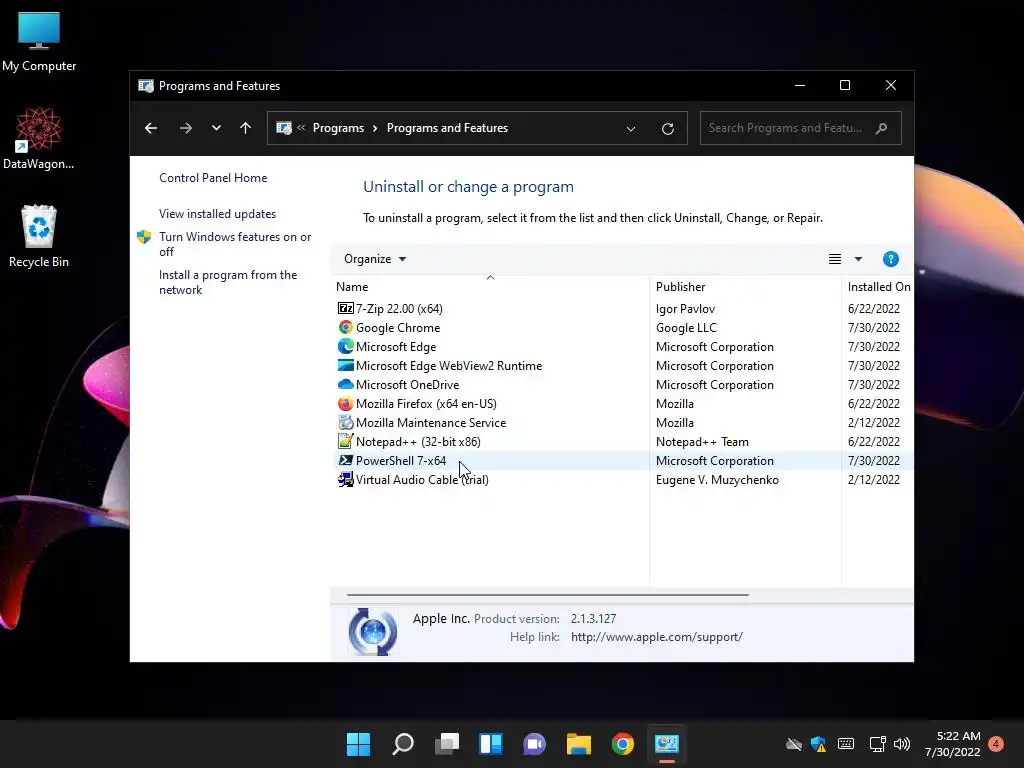Expand the breadcrumb chevron after Programs
The image size is (1024, 768).
click(376, 128)
